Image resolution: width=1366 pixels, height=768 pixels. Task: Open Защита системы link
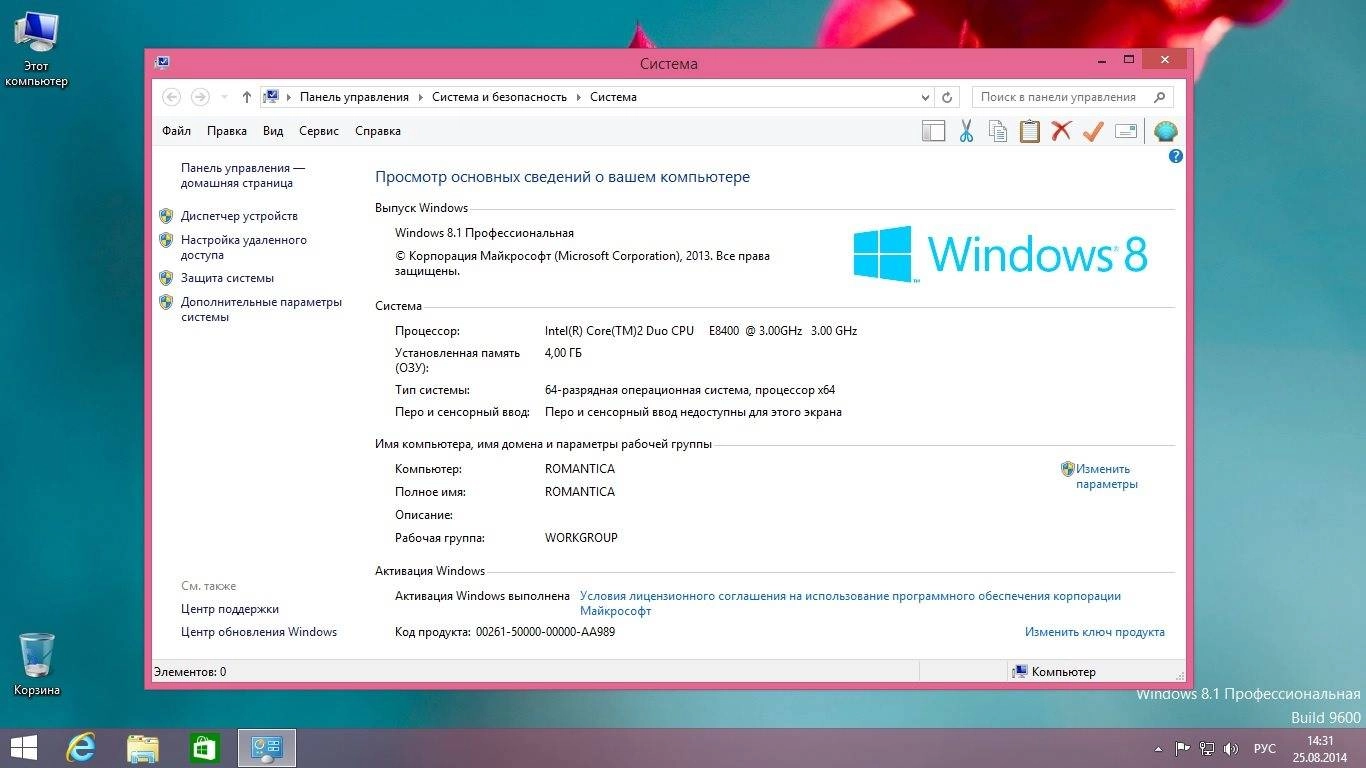coord(227,278)
